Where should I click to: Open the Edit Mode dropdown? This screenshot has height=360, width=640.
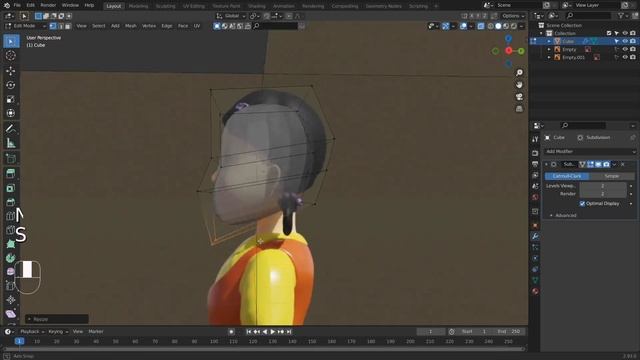(26, 26)
